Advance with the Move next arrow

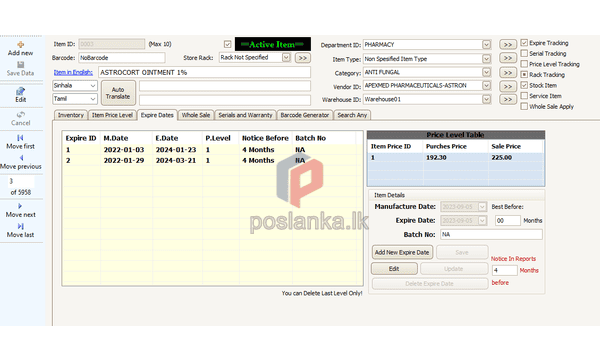[20, 206]
